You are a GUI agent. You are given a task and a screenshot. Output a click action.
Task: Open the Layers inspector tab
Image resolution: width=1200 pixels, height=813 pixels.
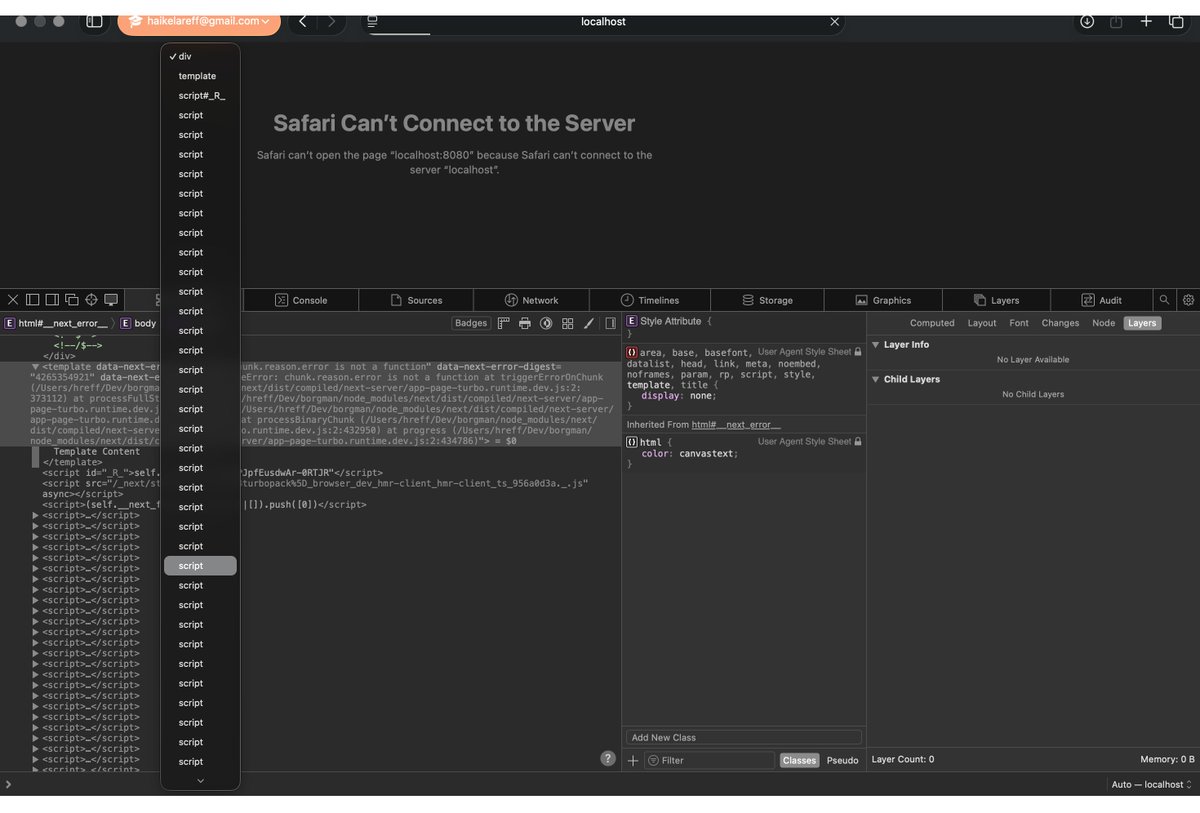pyautogui.click(x=996, y=300)
